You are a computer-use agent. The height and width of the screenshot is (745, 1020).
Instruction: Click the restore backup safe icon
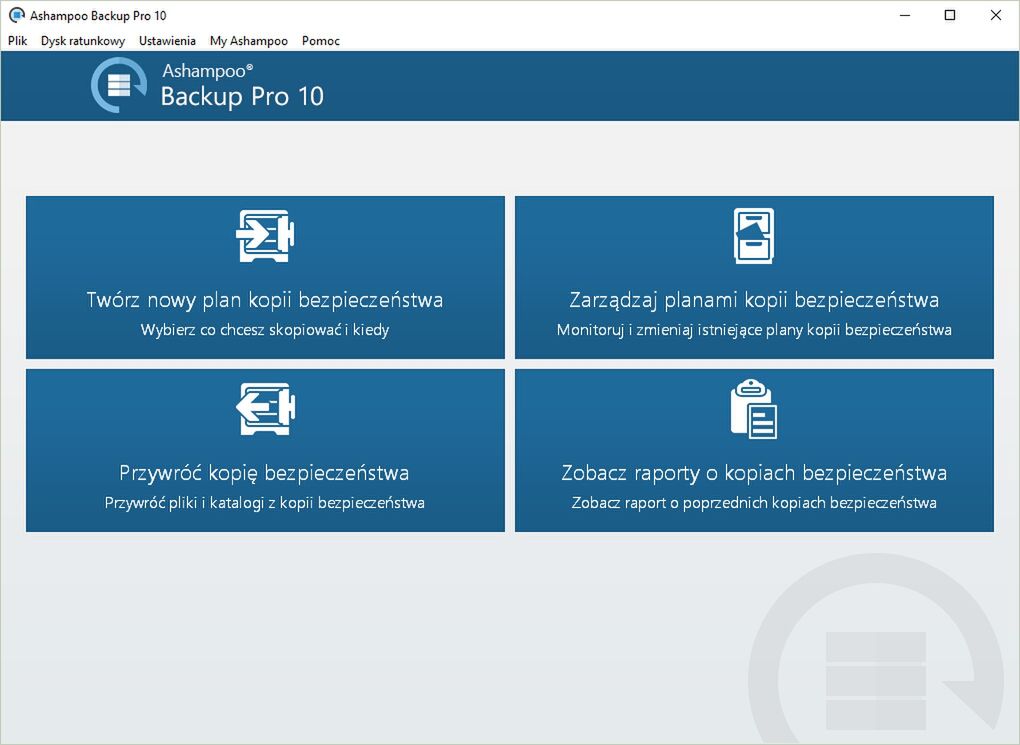pyautogui.click(x=265, y=409)
